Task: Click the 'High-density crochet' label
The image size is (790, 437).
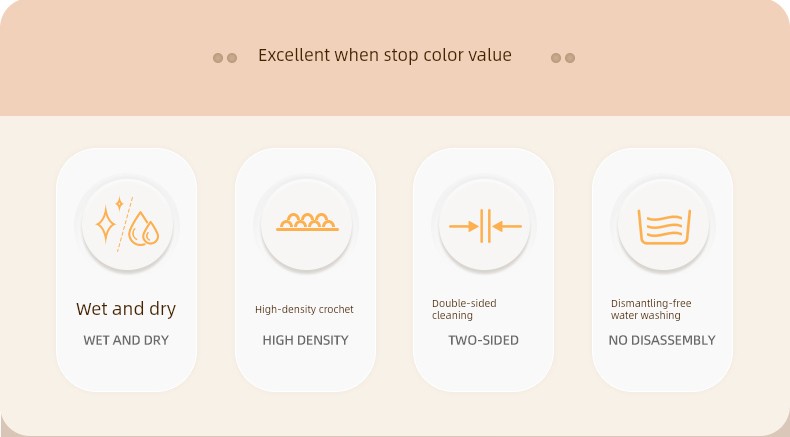Action: click(x=304, y=309)
